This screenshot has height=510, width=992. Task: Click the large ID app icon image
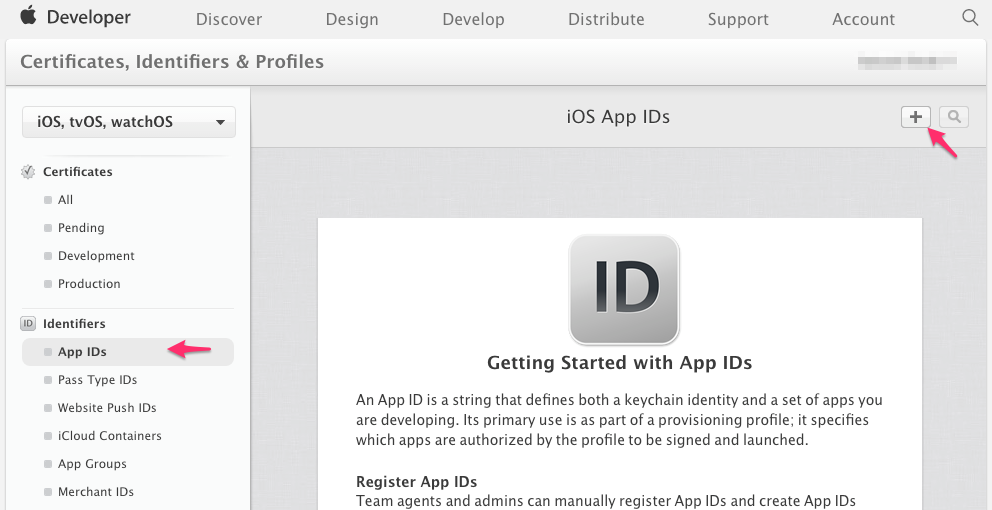(x=624, y=289)
